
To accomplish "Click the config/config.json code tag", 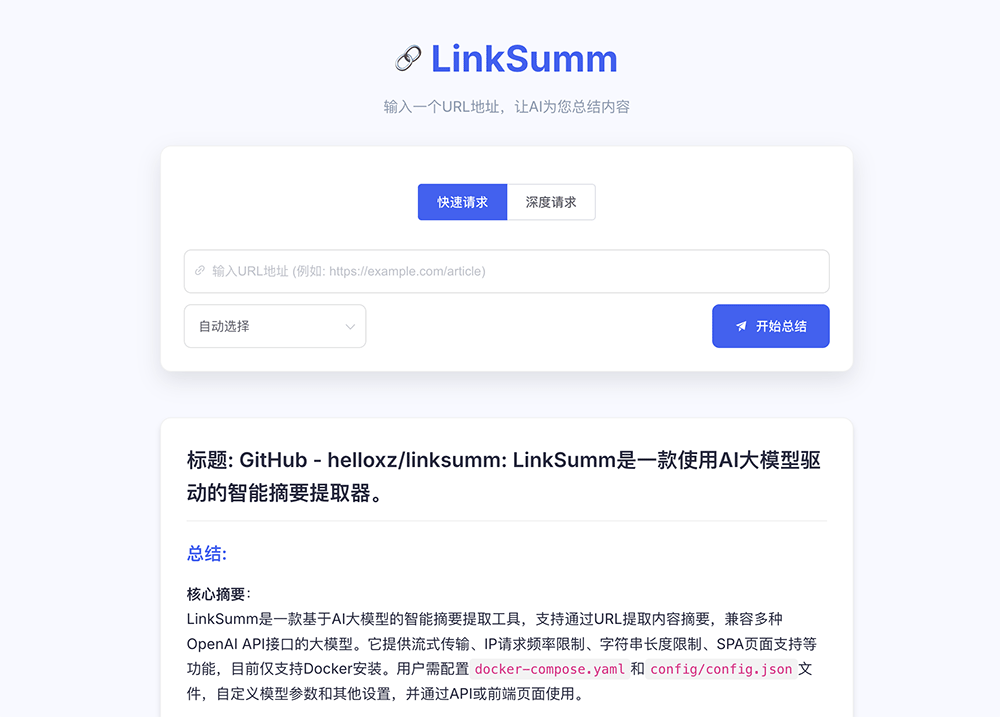I will point(721,669).
